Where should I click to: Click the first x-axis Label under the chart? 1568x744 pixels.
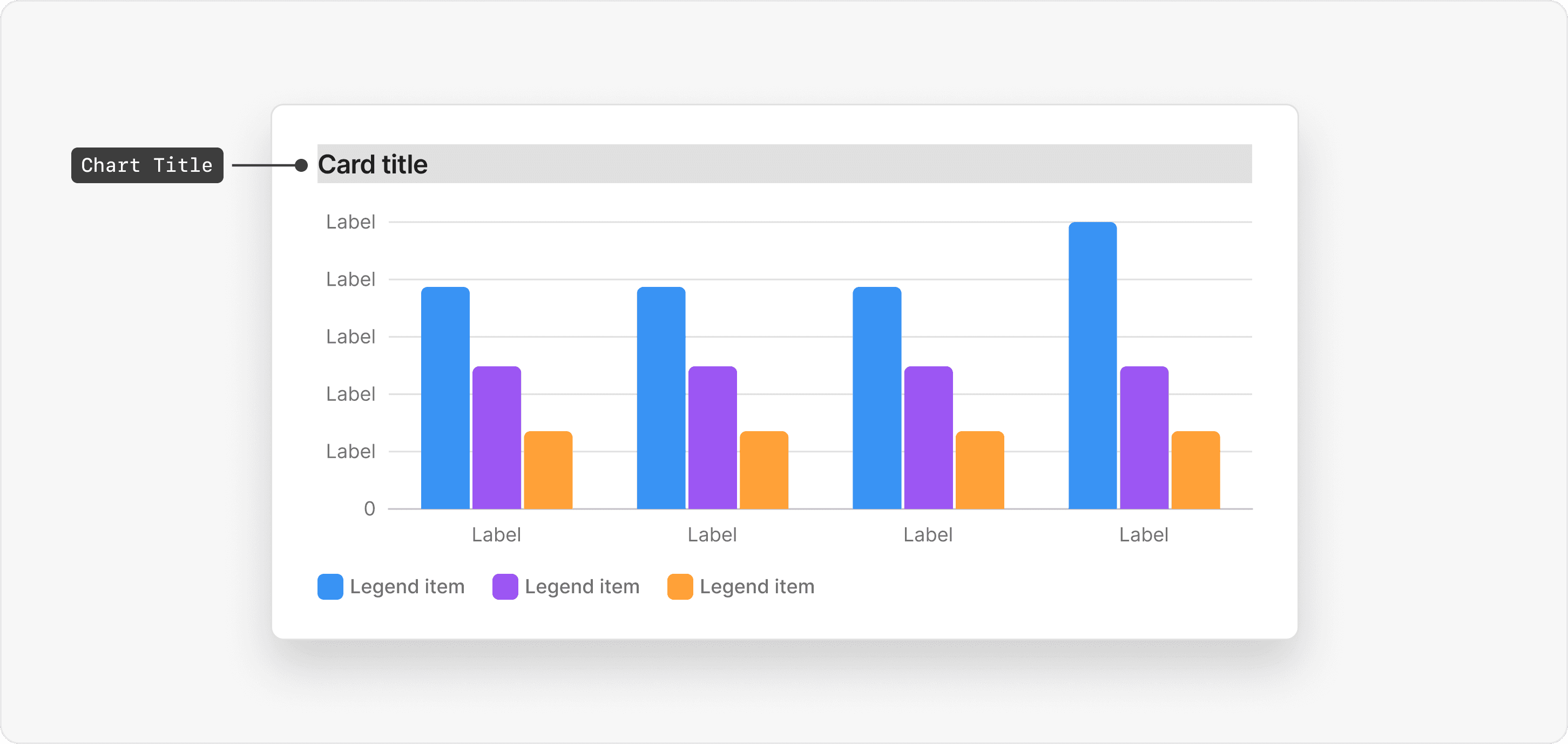pos(496,534)
